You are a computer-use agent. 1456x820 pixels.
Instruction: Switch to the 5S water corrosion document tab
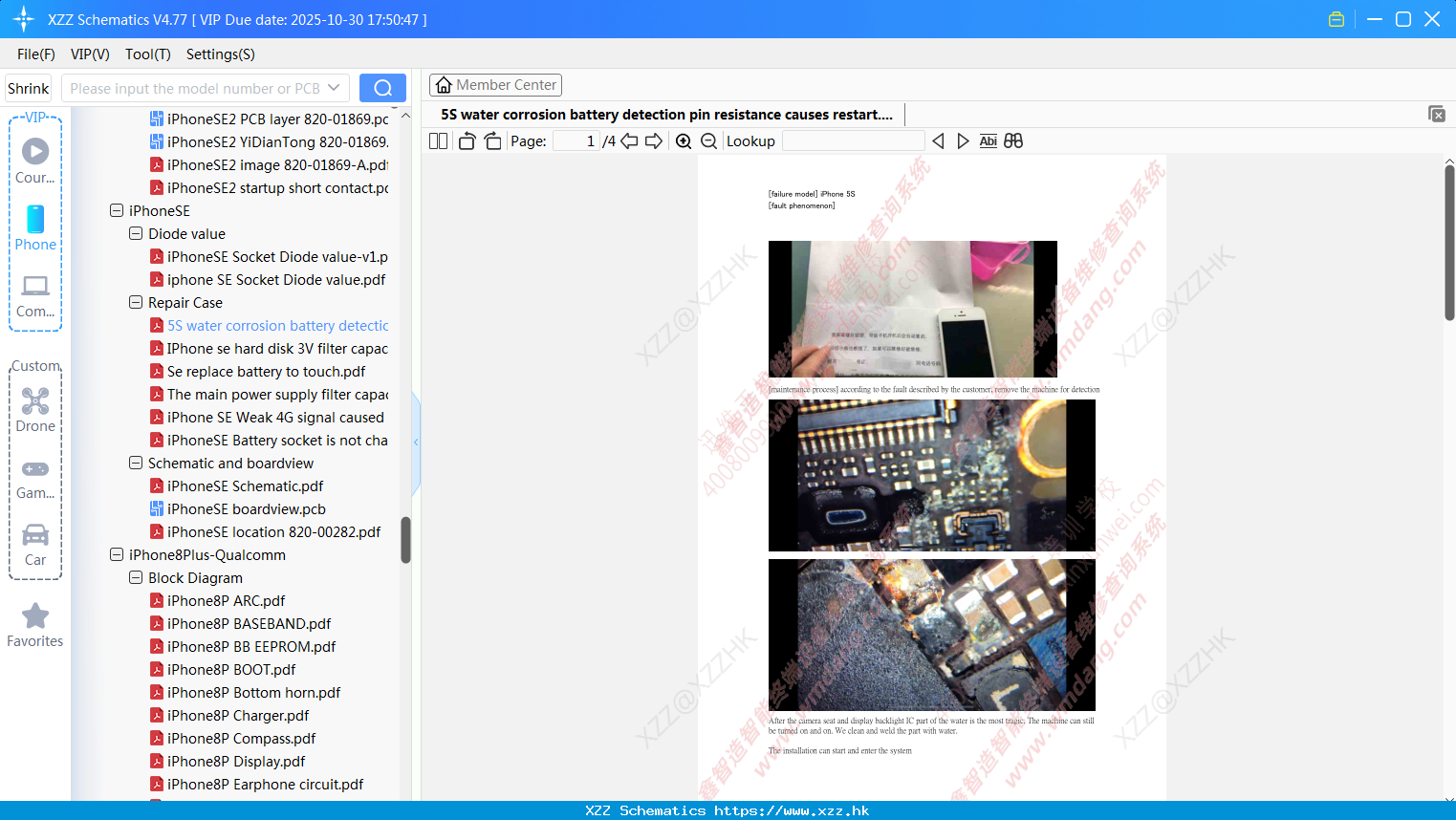point(666,115)
